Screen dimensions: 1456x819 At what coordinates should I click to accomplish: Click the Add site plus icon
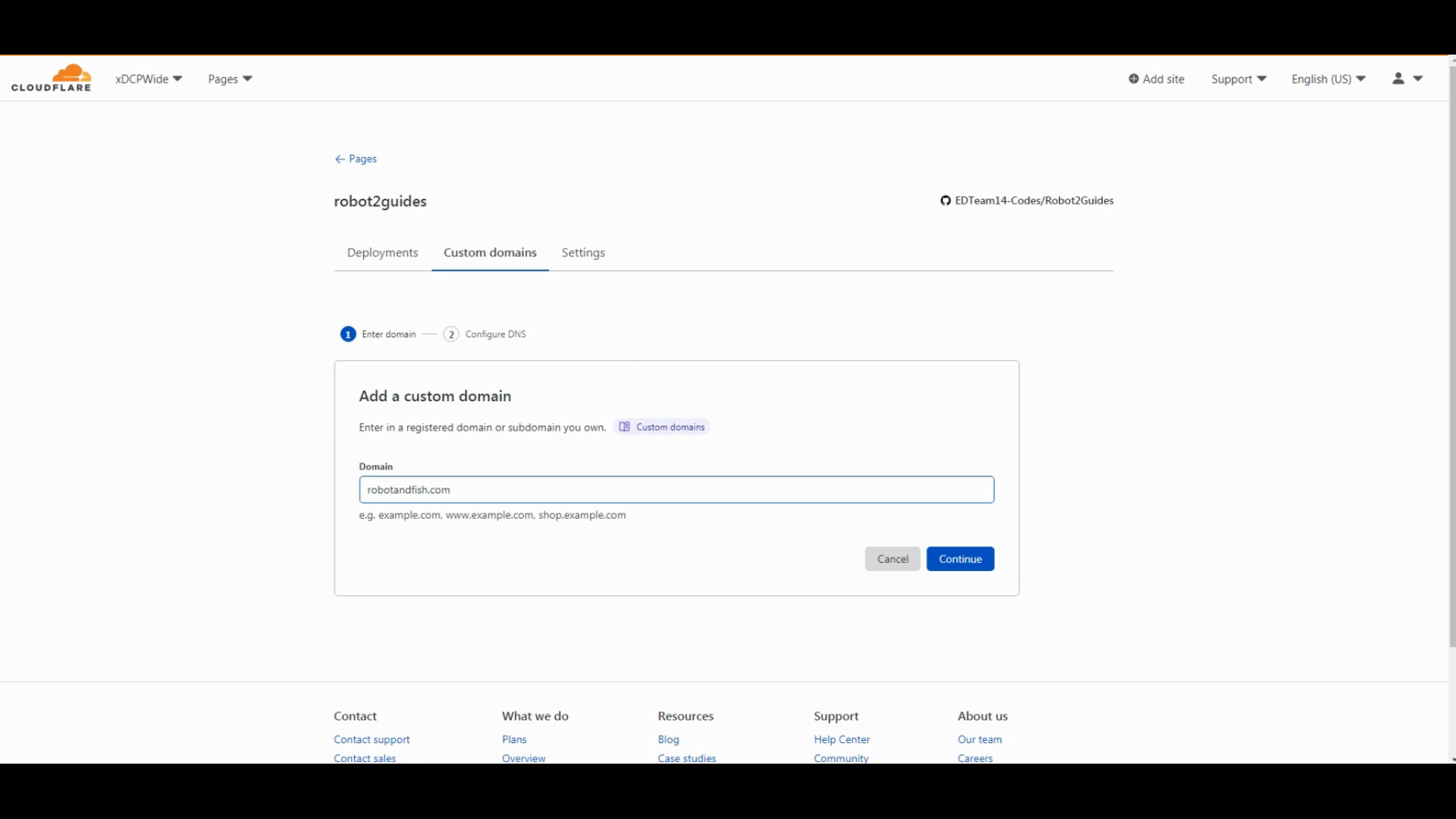point(1134,79)
